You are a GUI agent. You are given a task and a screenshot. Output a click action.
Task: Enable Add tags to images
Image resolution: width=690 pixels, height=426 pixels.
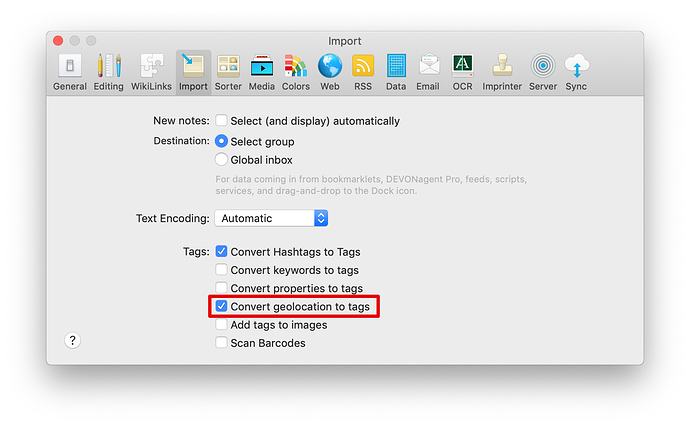pyautogui.click(x=221, y=324)
